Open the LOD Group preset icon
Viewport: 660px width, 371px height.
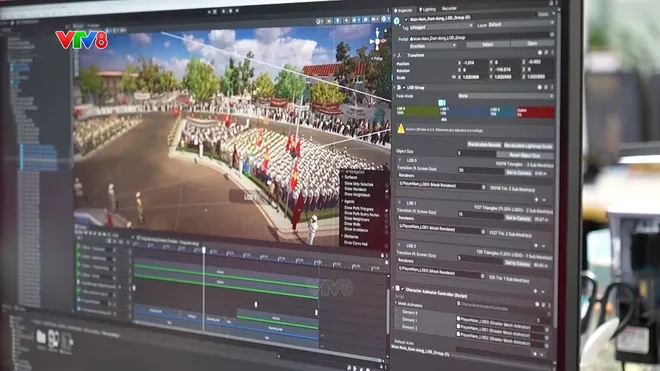point(546,87)
